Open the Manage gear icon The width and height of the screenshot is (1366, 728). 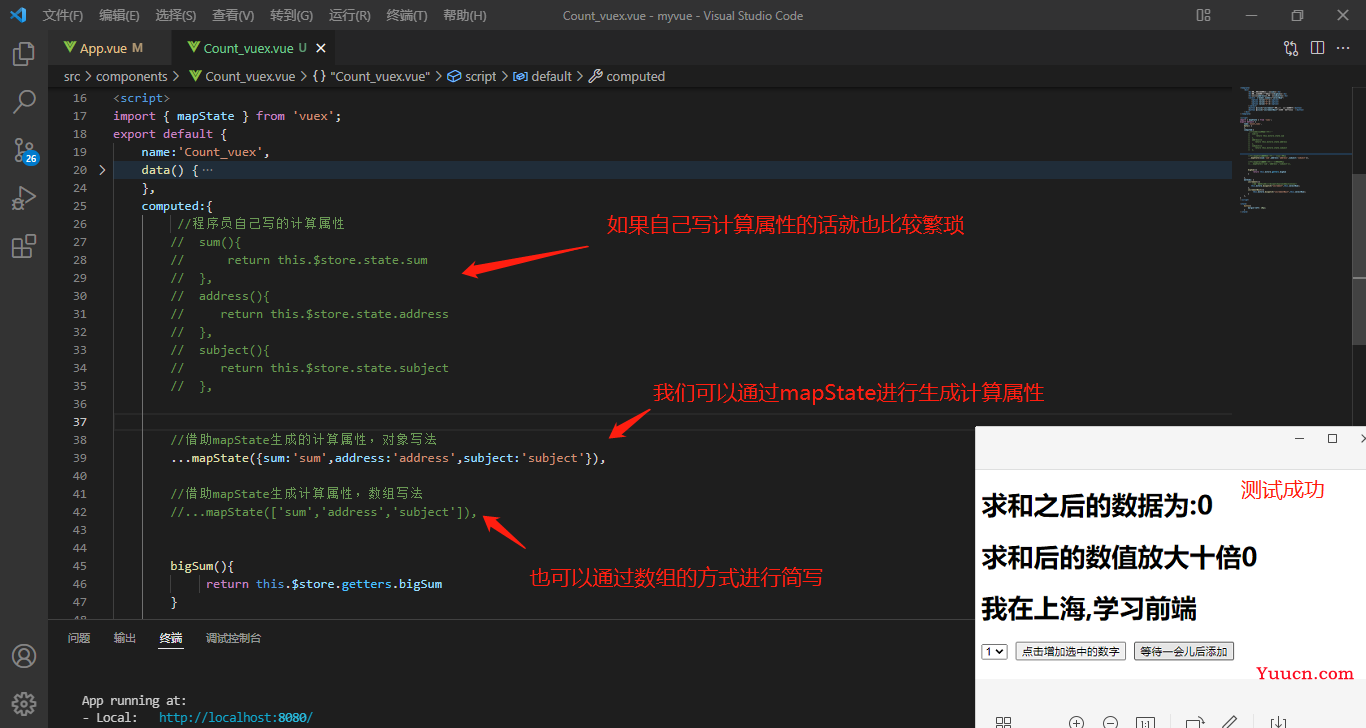[24, 703]
